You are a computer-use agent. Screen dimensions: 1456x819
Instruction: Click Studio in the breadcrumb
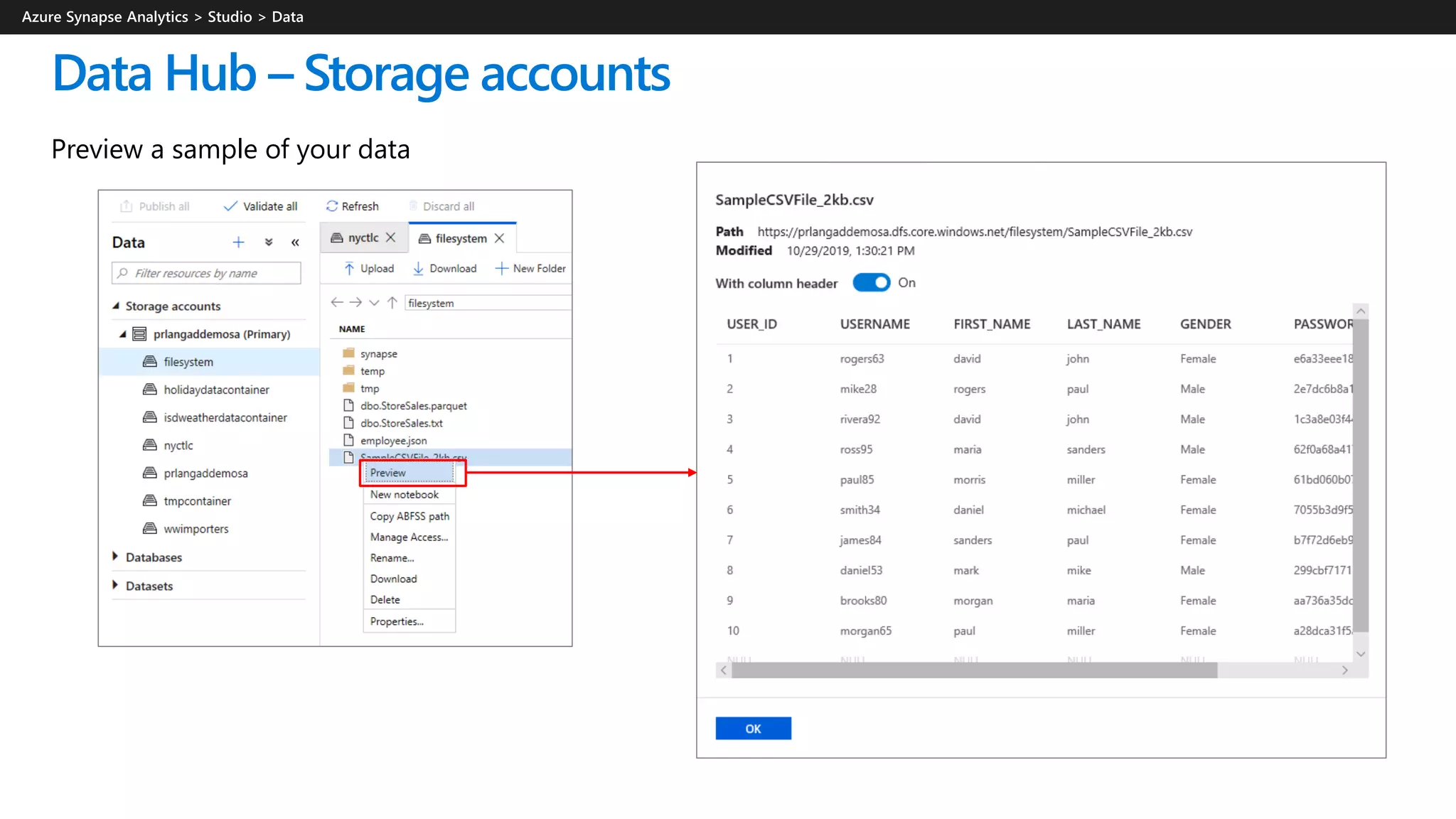pos(230,17)
